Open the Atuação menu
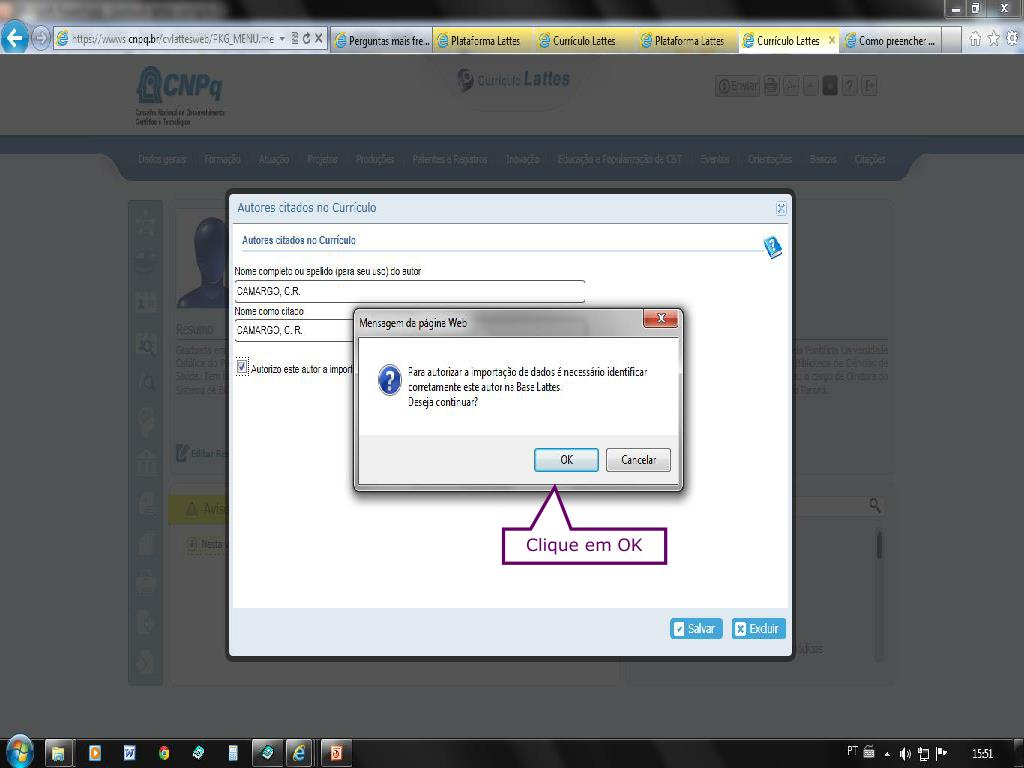Screen dimensions: 1024x768 pyautogui.click(x=274, y=159)
